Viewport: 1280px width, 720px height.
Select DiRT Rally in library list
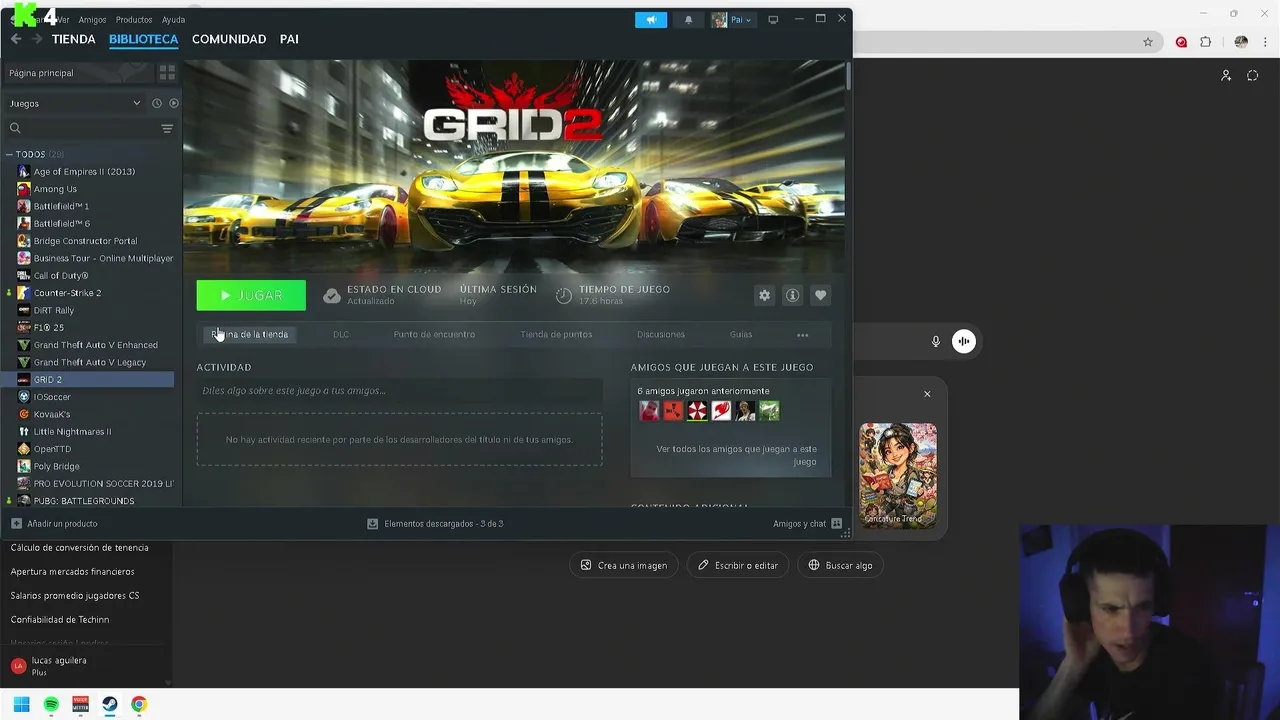point(90,310)
